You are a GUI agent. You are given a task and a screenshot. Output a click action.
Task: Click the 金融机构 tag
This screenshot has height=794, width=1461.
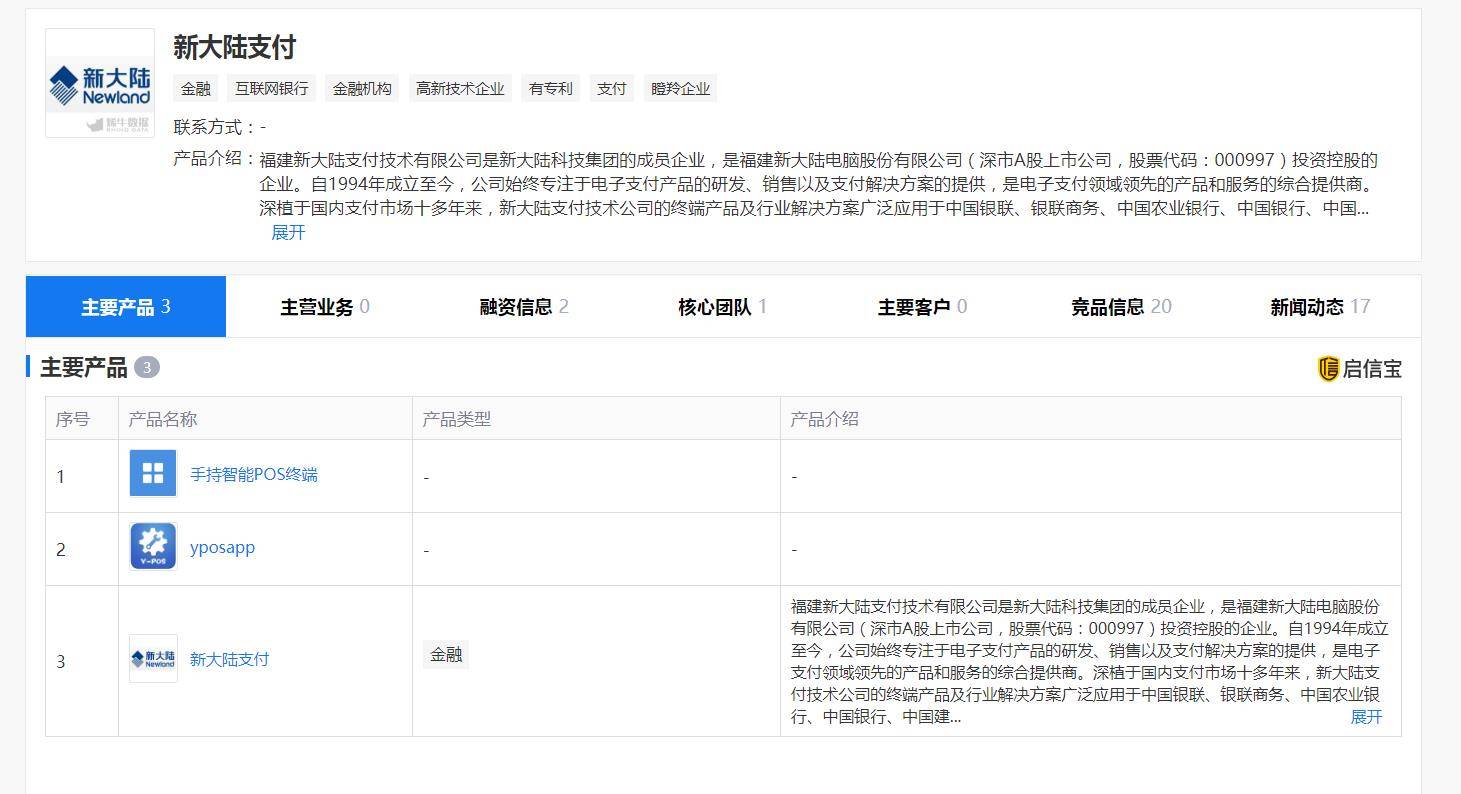(362, 88)
